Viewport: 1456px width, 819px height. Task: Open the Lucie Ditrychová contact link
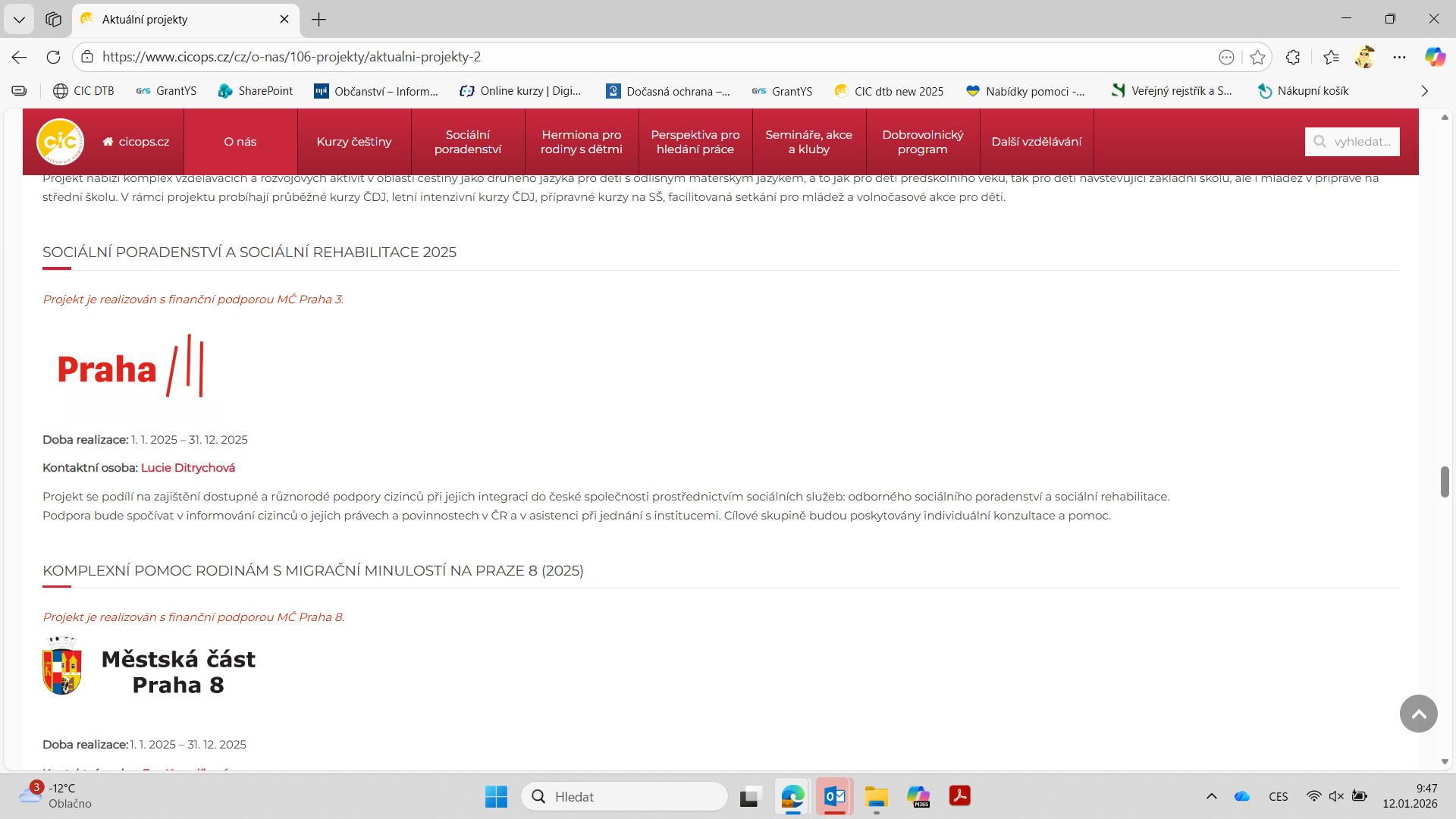188,468
